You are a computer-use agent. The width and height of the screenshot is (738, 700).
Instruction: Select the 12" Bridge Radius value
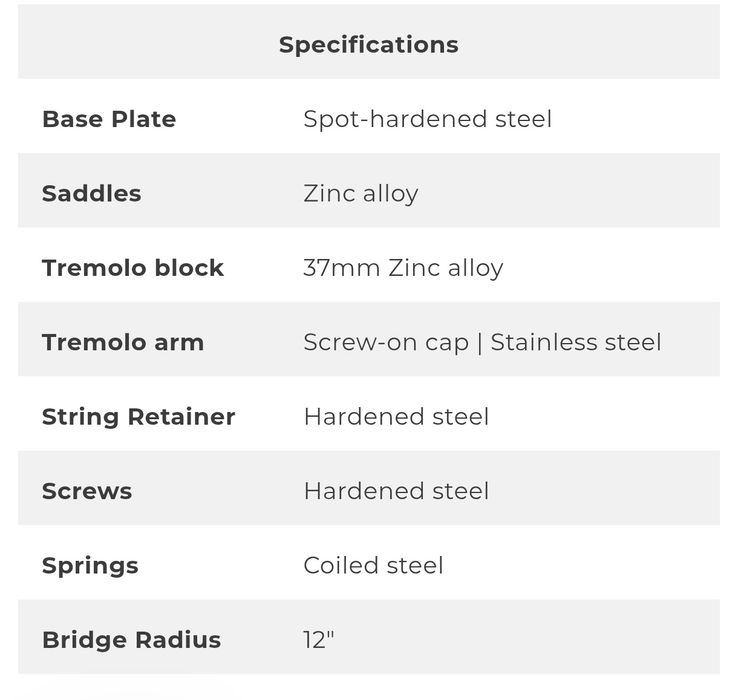318,640
